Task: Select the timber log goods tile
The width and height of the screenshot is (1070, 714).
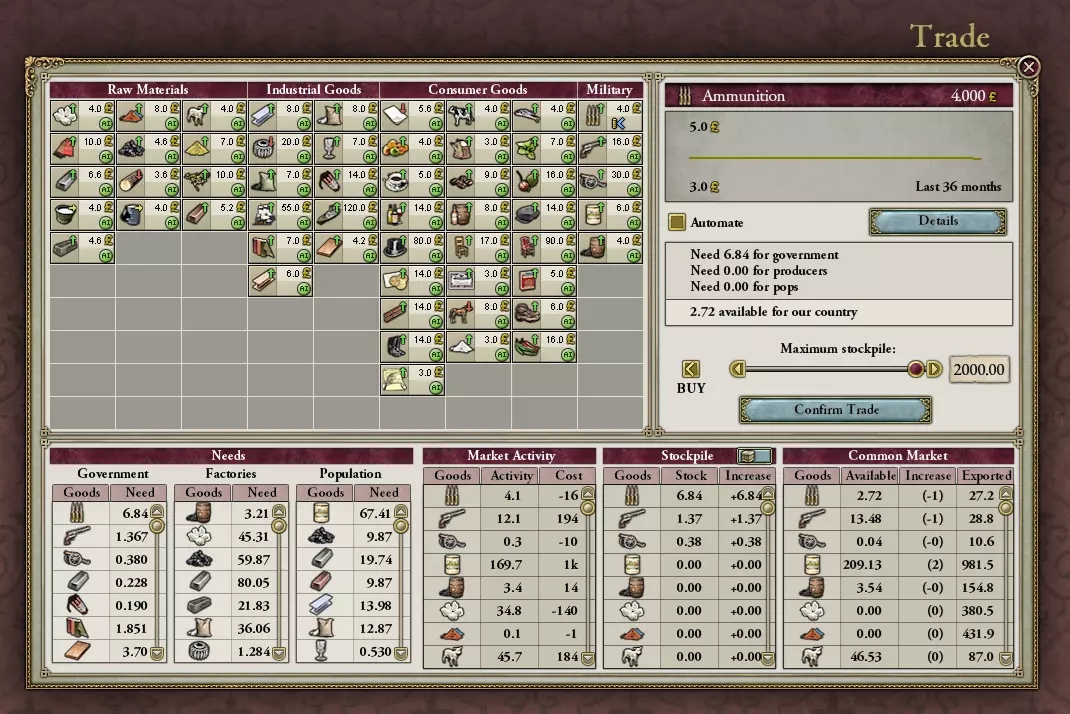Action: click(x=148, y=182)
